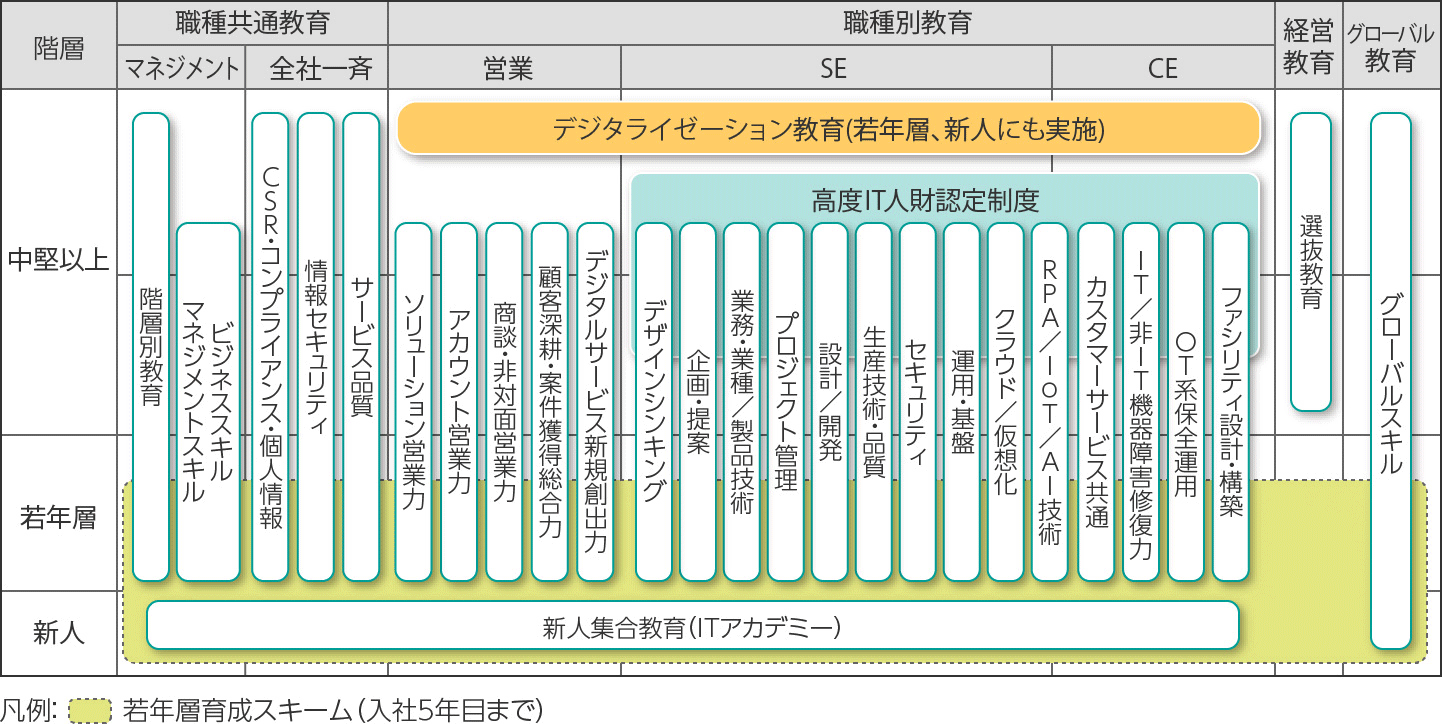Select the 若年層育成スキーム legend text
This screenshot has height=724, width=1442.
pyautogui.click(x=332, y=711)
